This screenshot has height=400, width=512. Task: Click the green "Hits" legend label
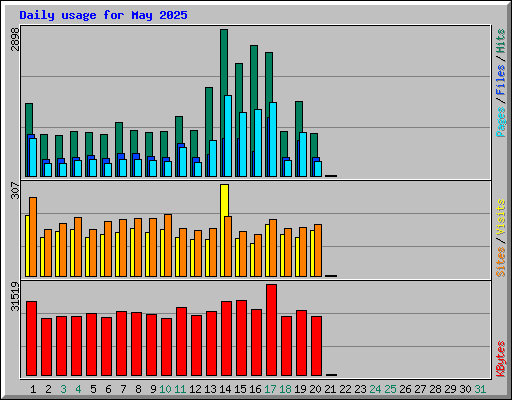pos(500,41)
